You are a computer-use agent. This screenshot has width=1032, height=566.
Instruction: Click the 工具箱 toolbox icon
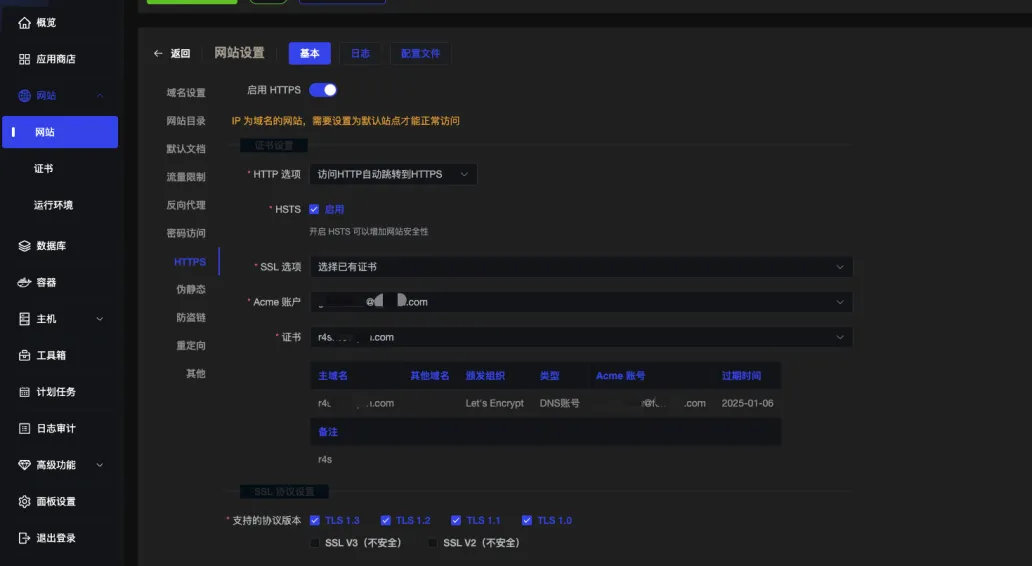[x=25, y=355]
